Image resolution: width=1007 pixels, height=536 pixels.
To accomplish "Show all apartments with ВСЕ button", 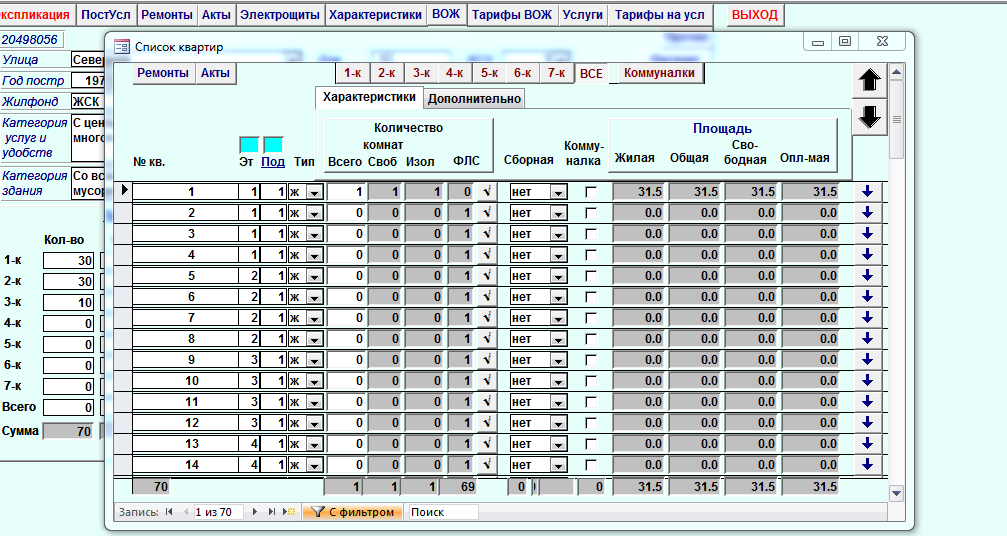I will point(591,74).
